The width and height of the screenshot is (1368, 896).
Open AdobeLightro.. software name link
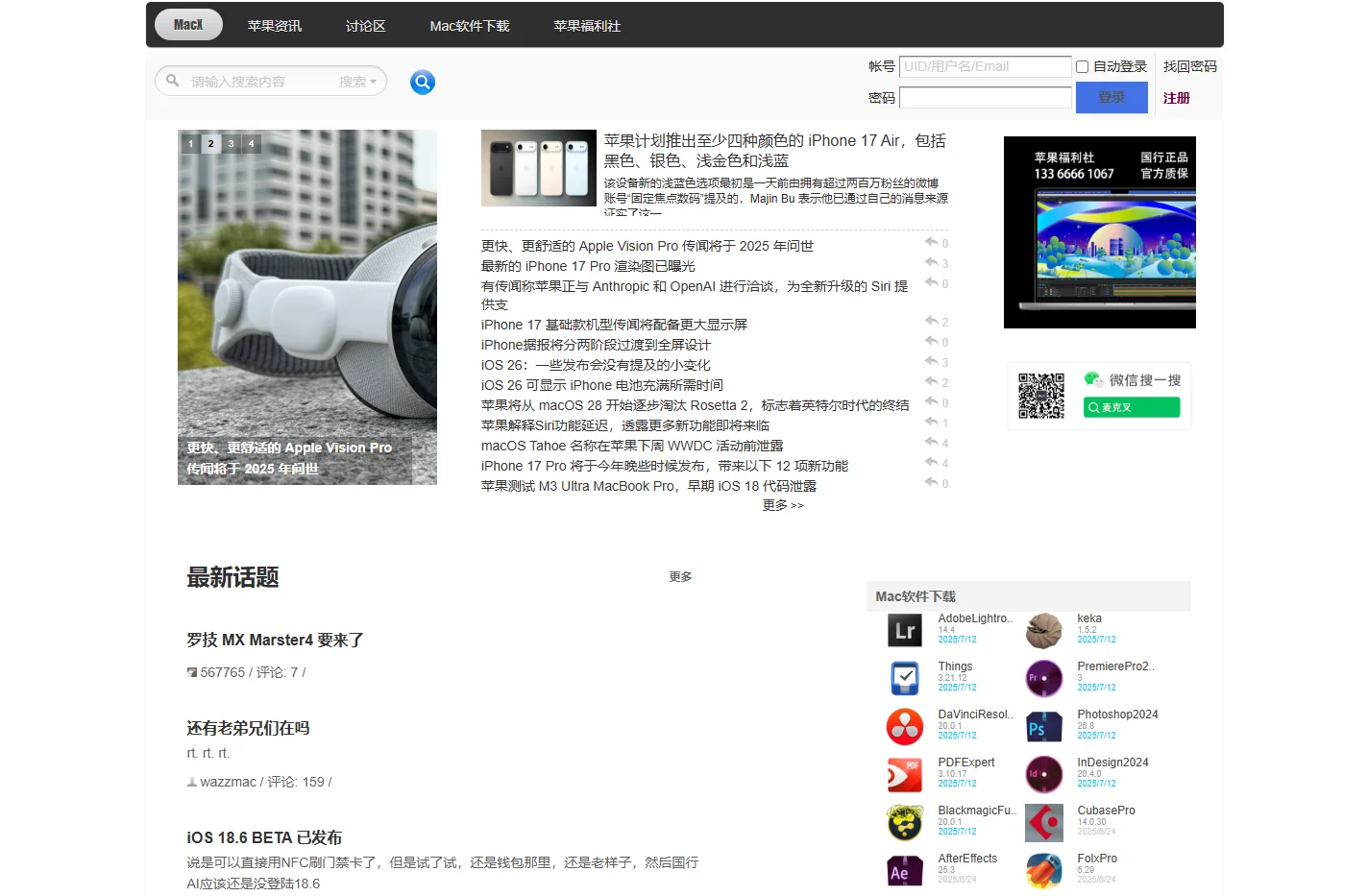click(977, 618)
